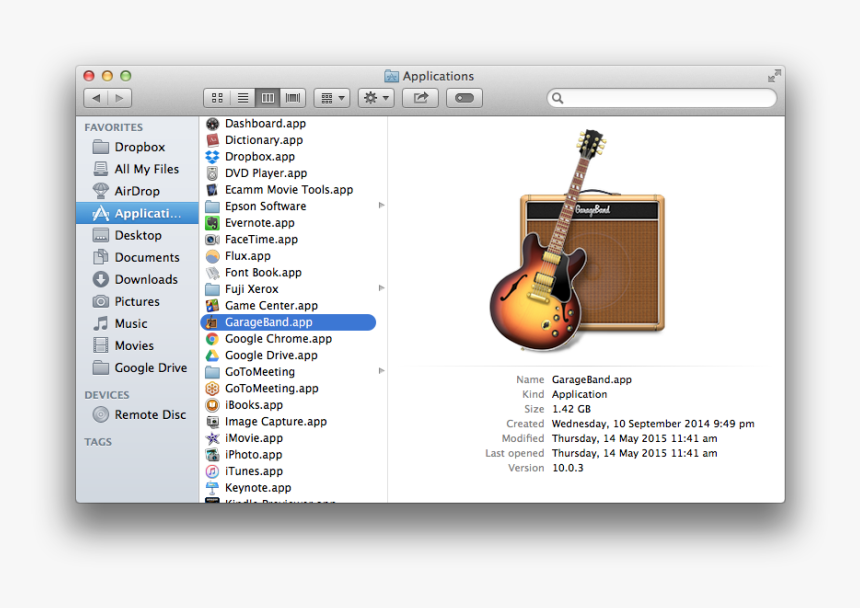Click the Edit Tags toolbar button
Viewport: 860px width, 608px height.
[464, 98]
